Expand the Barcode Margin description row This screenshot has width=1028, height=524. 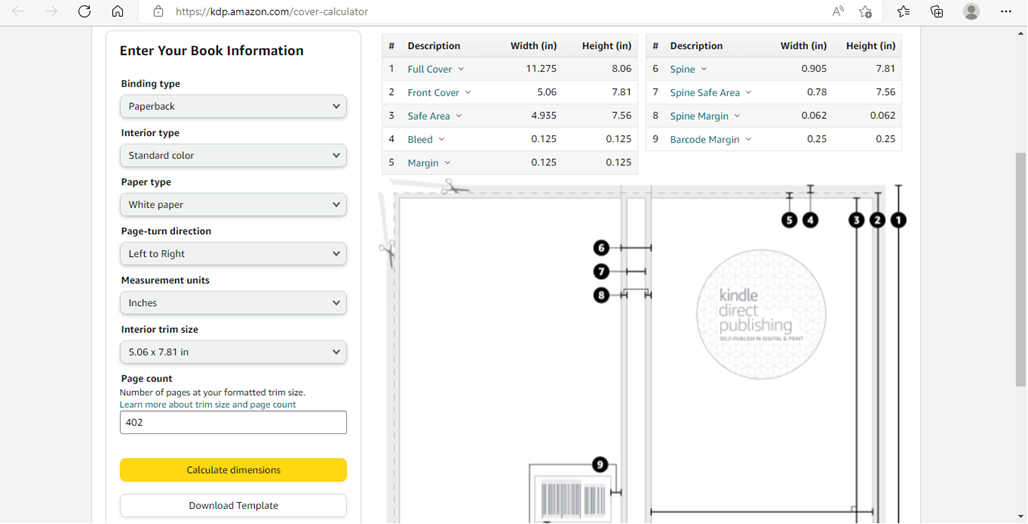pos(711,140)
